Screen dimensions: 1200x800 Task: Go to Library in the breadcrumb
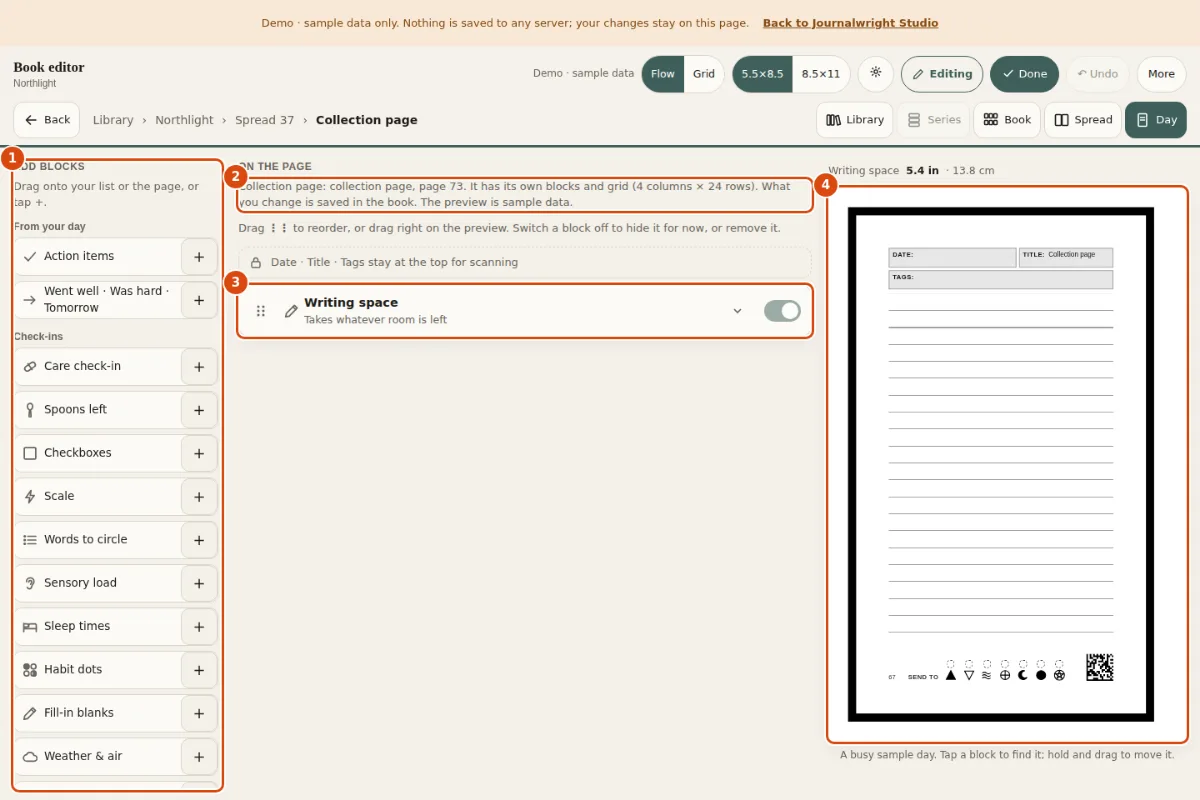coord(113,120)
